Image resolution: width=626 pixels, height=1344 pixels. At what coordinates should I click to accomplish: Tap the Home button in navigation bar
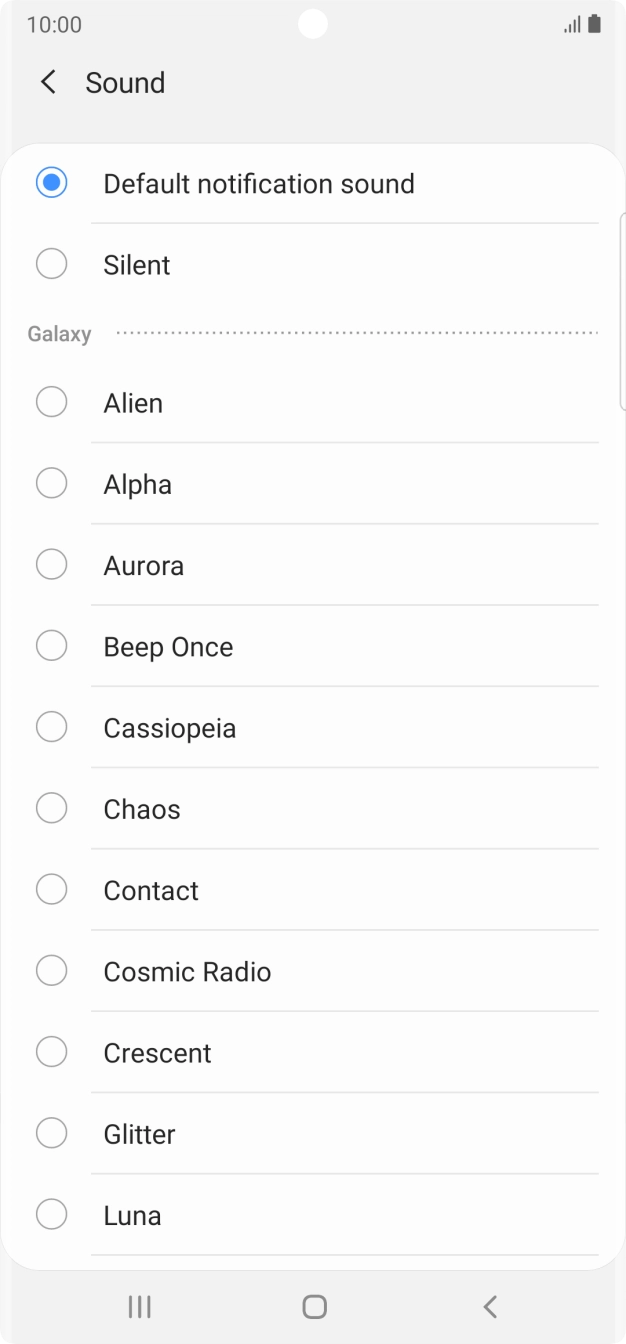coord(313,1306)
